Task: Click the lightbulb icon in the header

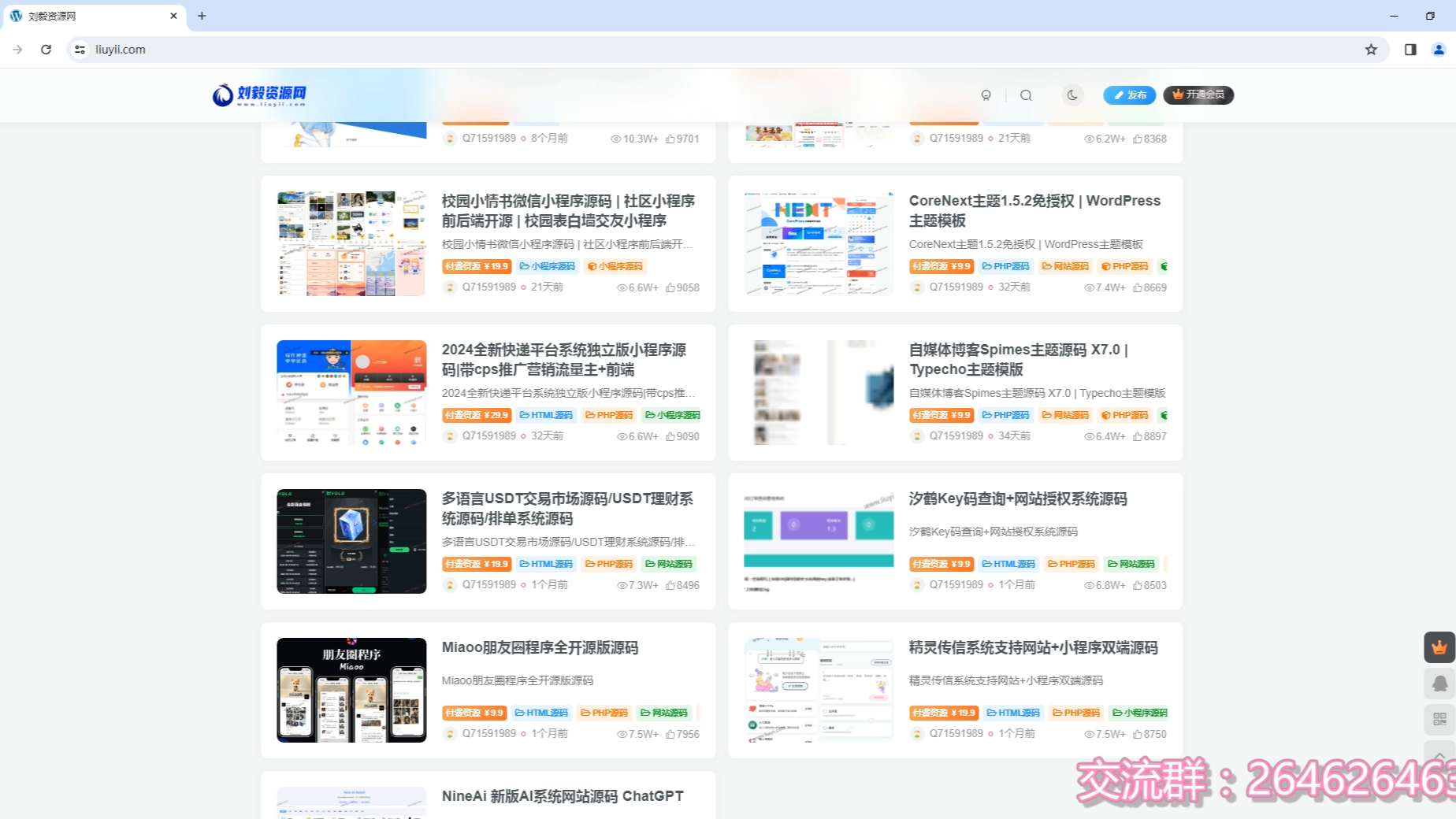Action: pyautogui.click(x=986, y=95)
